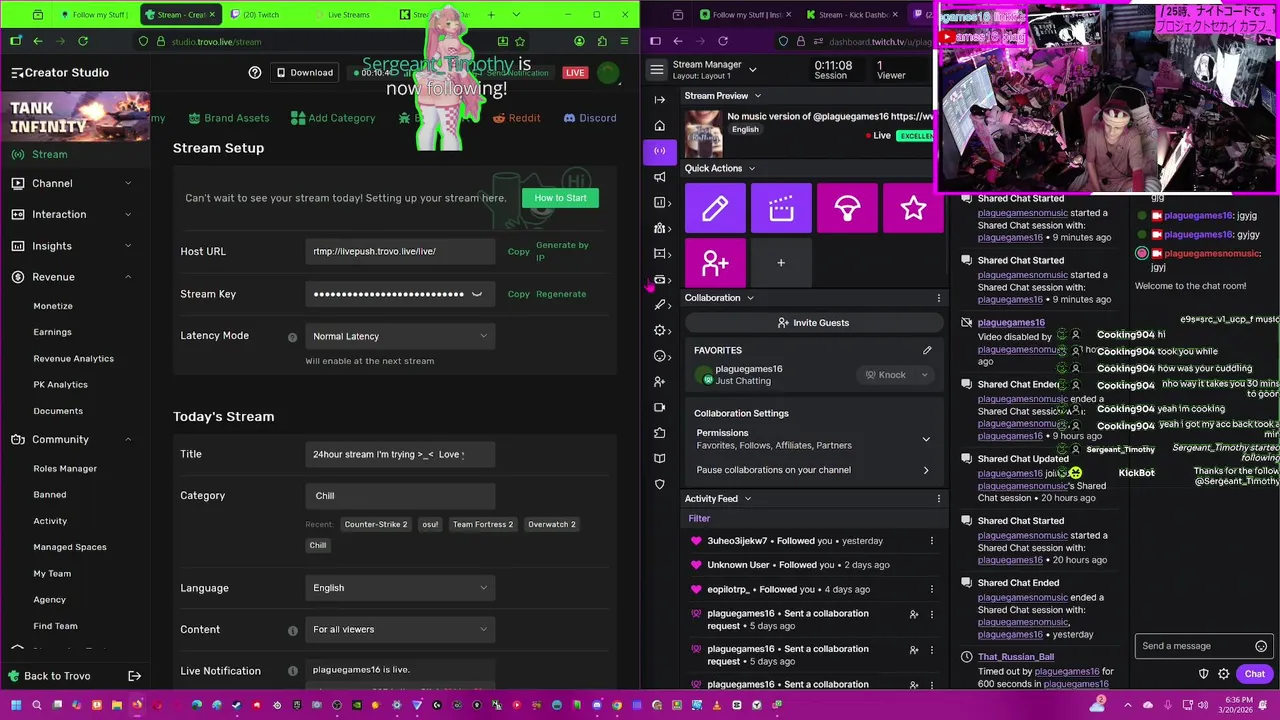Expand the Interaction section in Trovo sidebar
1280x720 pixels.
click(75, 214)
